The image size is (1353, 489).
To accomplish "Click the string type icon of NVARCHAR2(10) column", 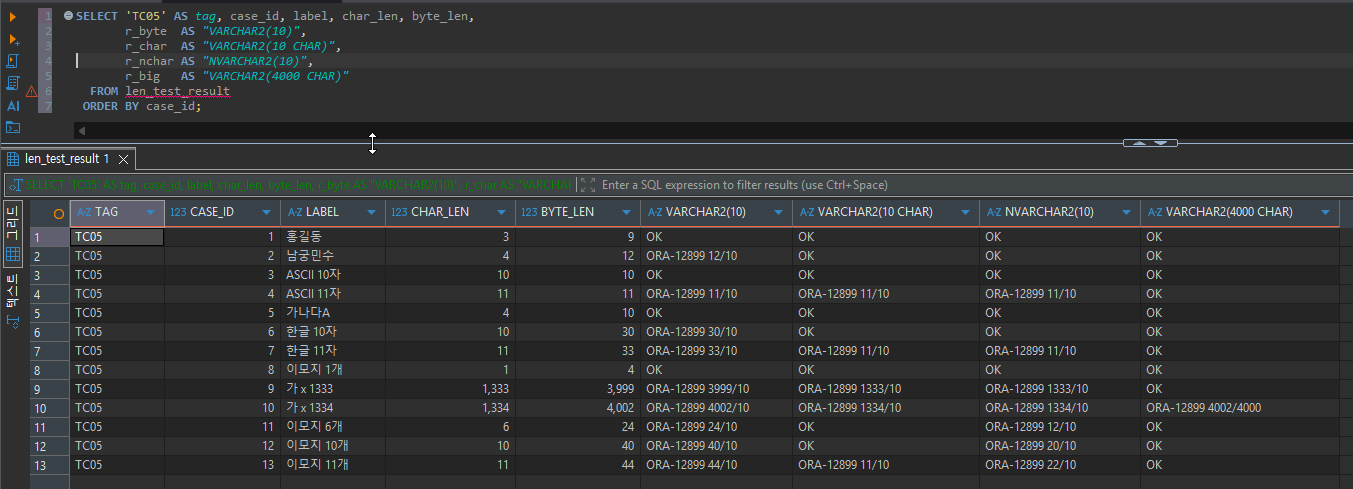I will [x=994, y=212].
